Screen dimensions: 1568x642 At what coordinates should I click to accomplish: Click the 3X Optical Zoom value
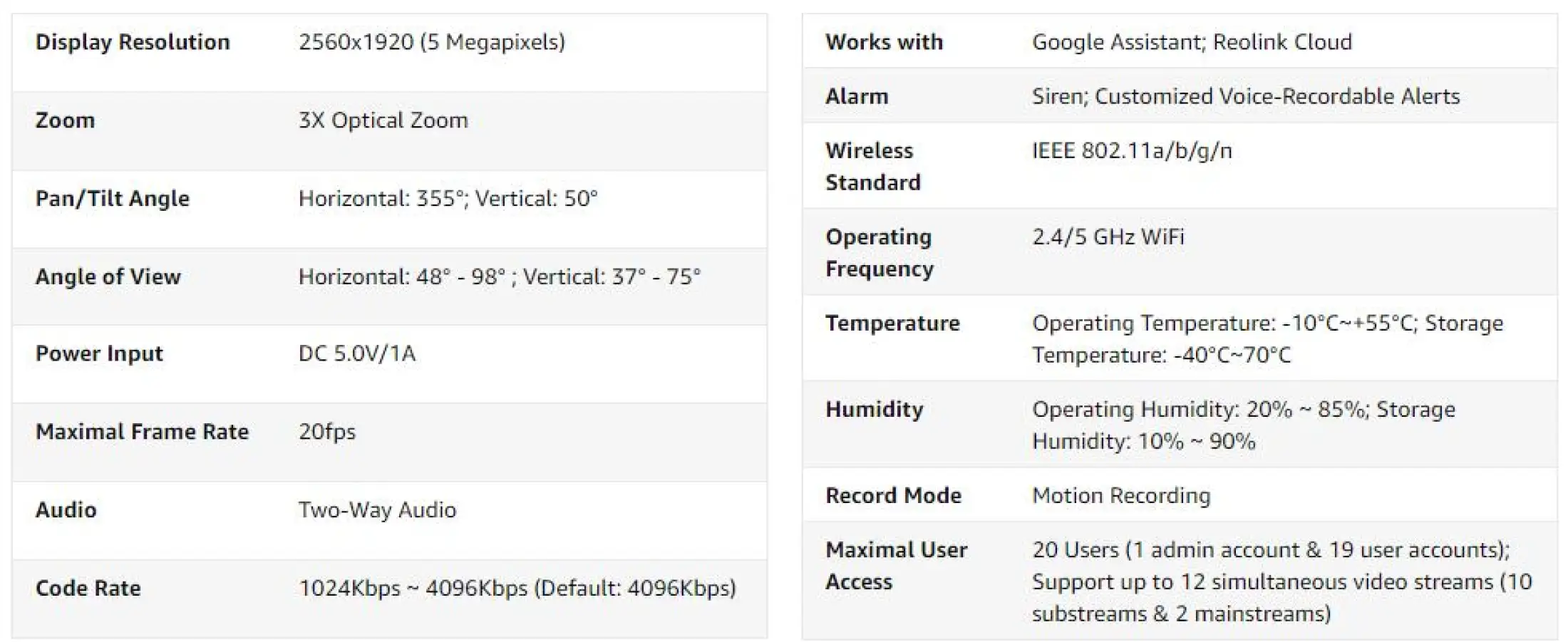pyautogui.click(x=383, y=120)
